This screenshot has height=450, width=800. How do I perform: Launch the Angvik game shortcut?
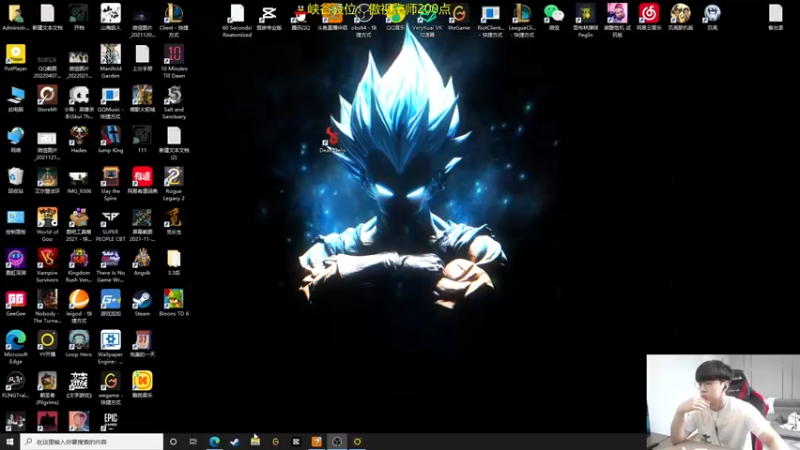(x=142, y=262)
